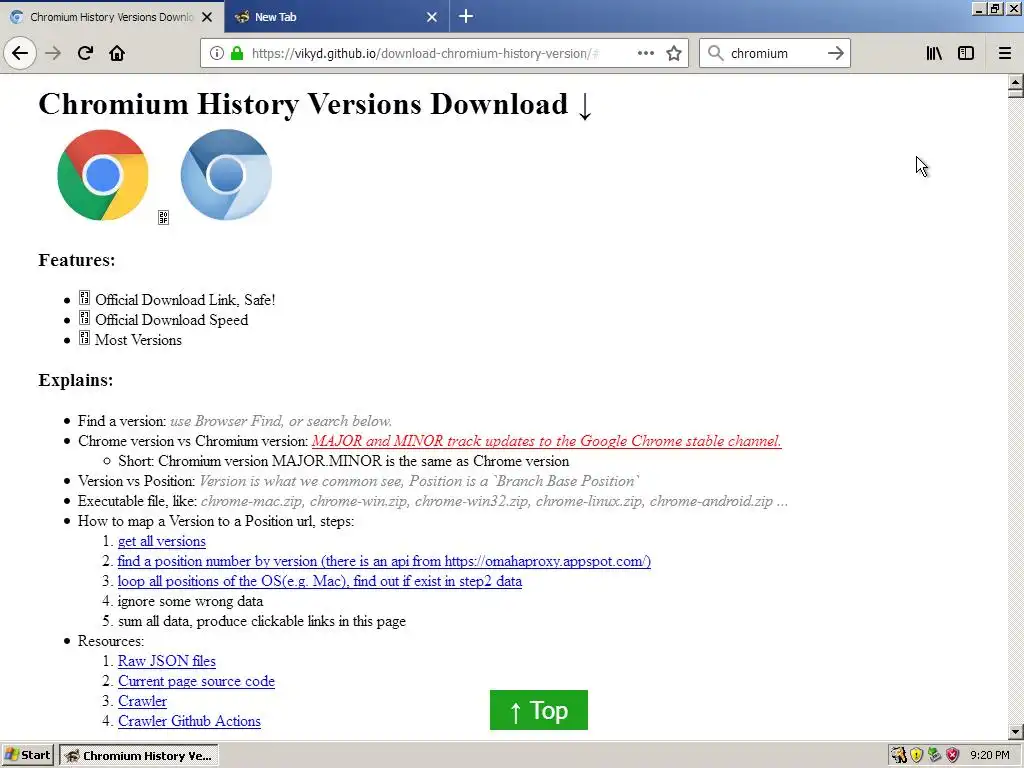
Task: Open the Crawler Github Actions link
Action: coord(189,721)
